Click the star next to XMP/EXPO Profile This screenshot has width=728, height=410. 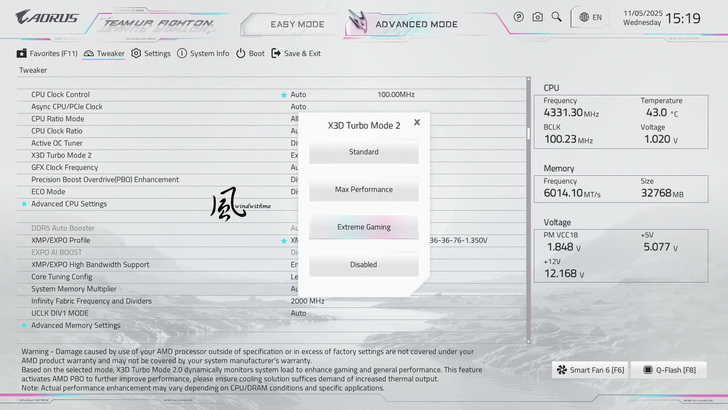tap(284, 241)
